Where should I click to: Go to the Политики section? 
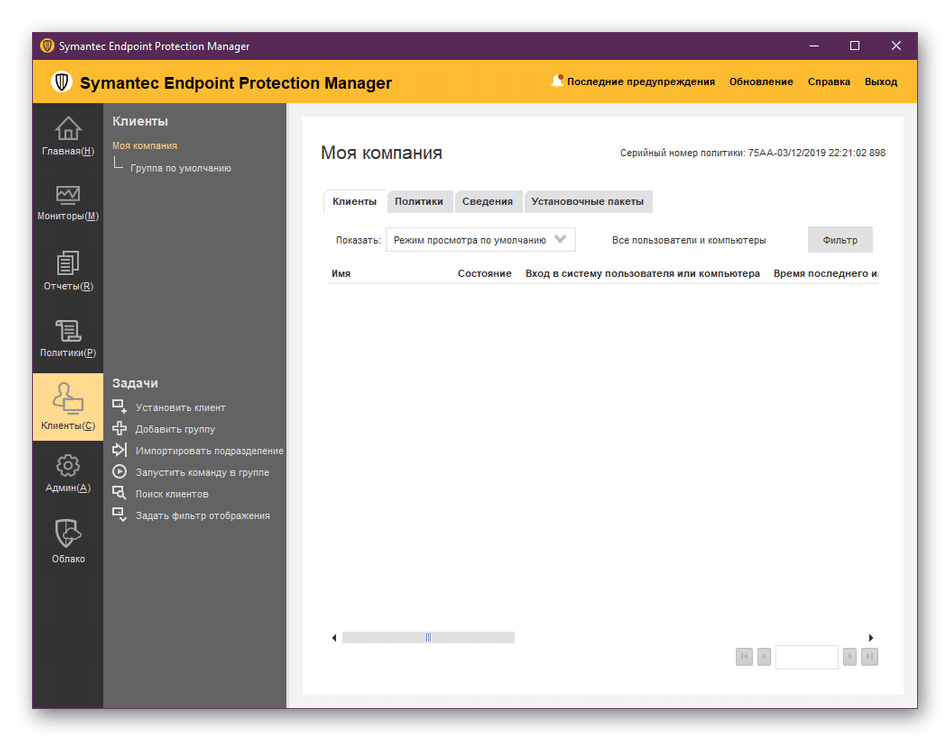coord(67,340)
